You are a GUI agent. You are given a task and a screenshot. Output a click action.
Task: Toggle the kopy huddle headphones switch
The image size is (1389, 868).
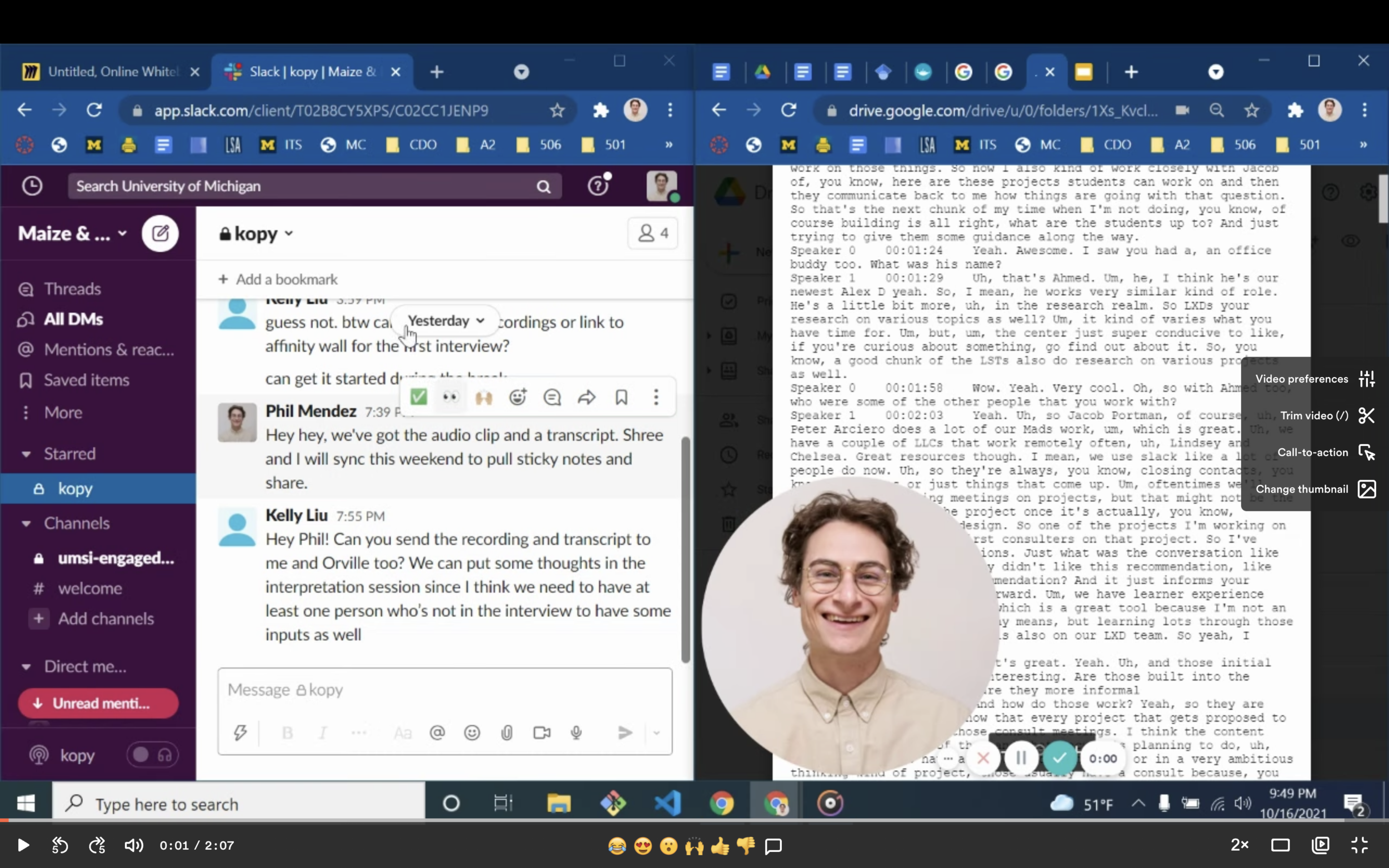(153, 755)
